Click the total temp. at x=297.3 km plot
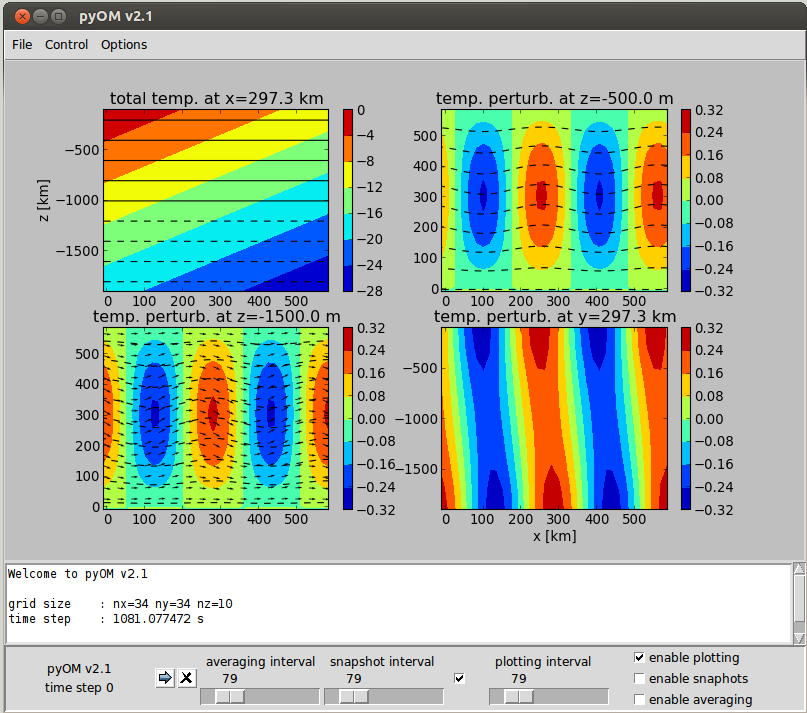The image size is (807, 713). point(215,200)
